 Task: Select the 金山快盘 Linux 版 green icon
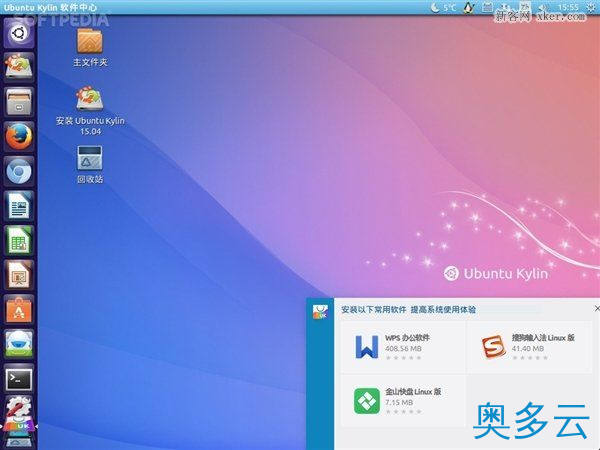(367, 401)
